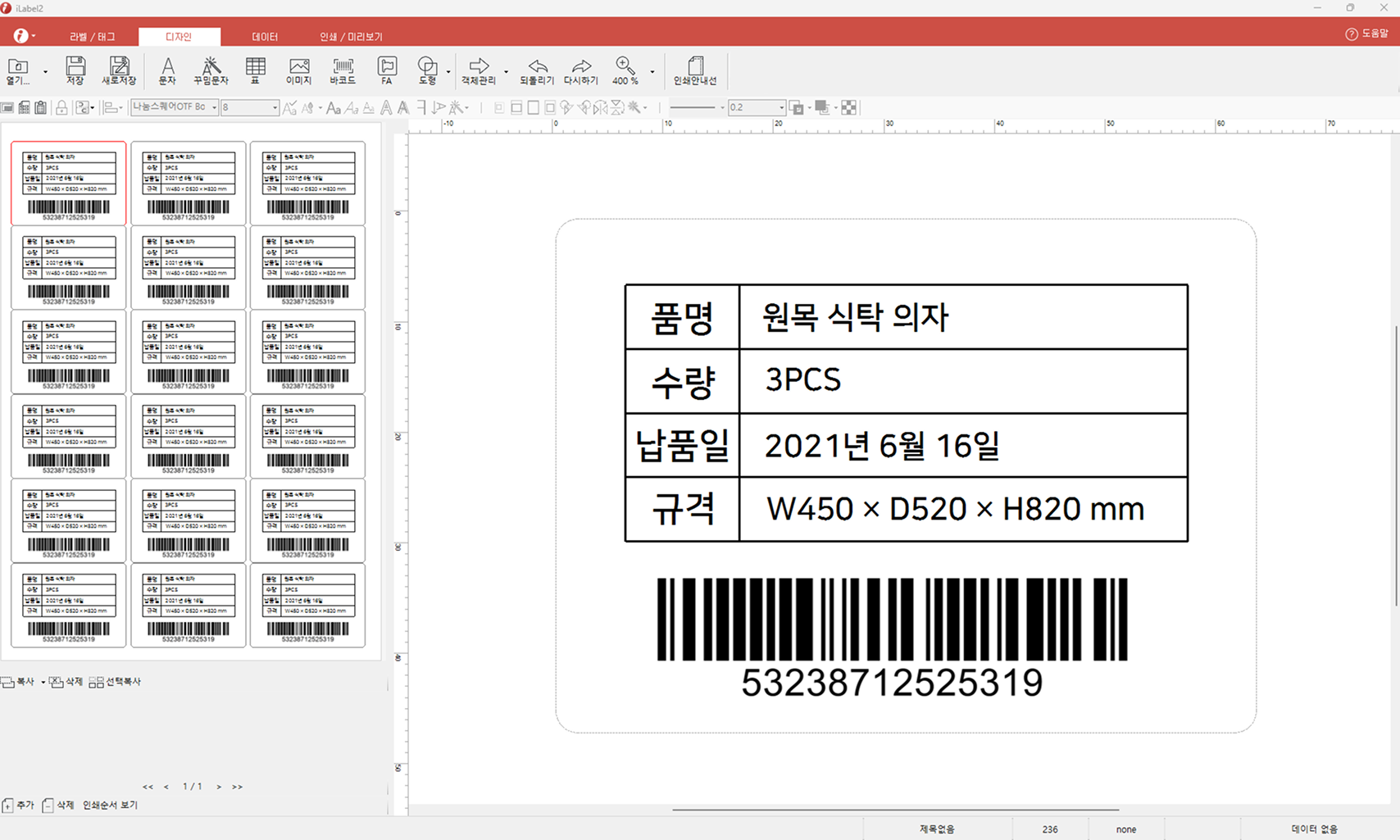Image resolution: width=1400 pixels, height=840 pixels.
Task: Click the paste clipboard icon in format bar
Action: (40, 107)
